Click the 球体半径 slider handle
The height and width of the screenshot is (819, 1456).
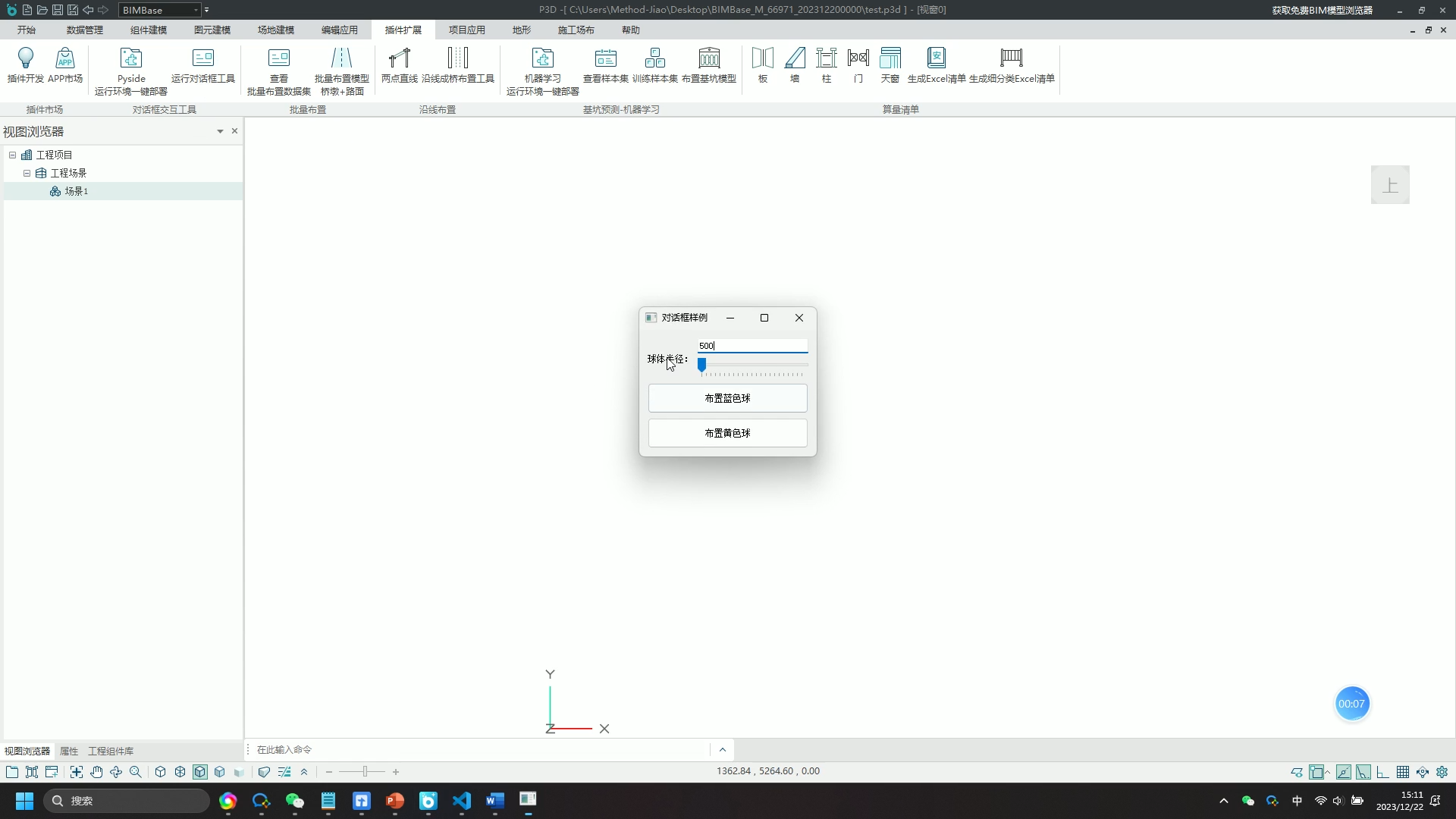[x=702, y=366]
